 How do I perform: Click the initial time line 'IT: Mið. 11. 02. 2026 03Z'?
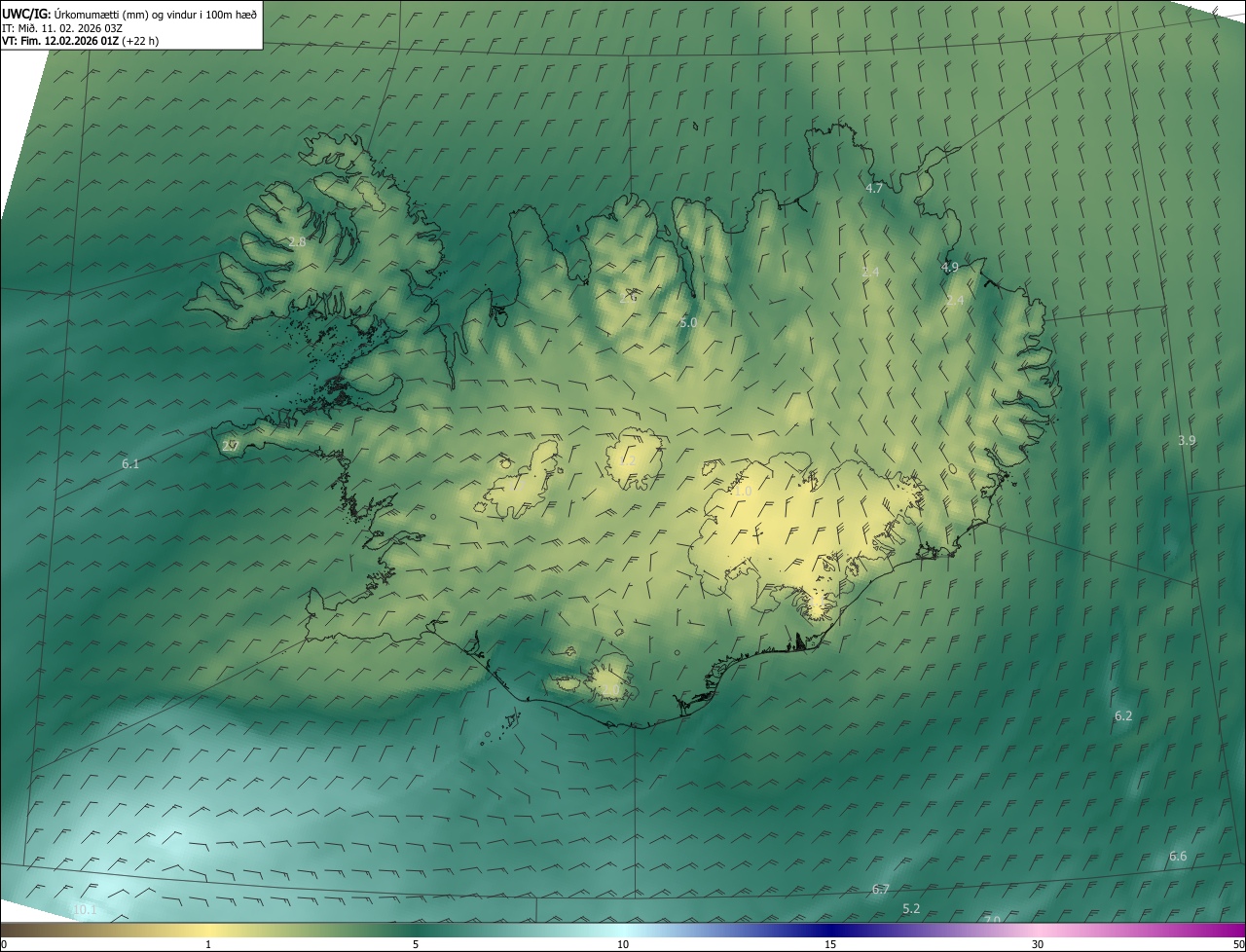tap(61, 27)
